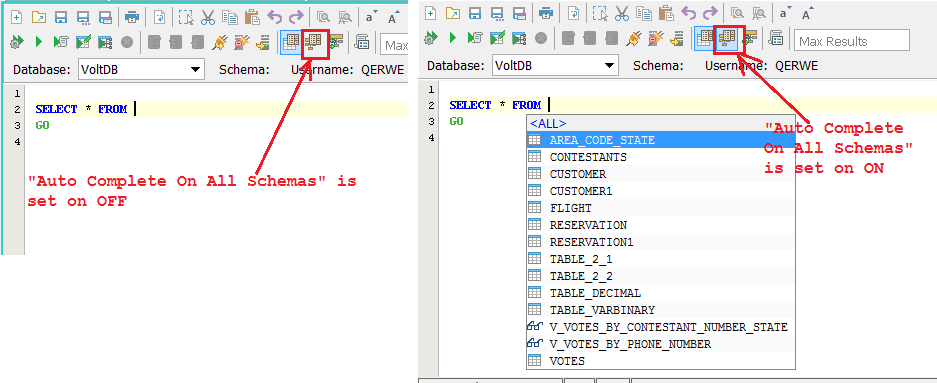Click New file icon in left editor
937x383 pixels.
[17, 17]
